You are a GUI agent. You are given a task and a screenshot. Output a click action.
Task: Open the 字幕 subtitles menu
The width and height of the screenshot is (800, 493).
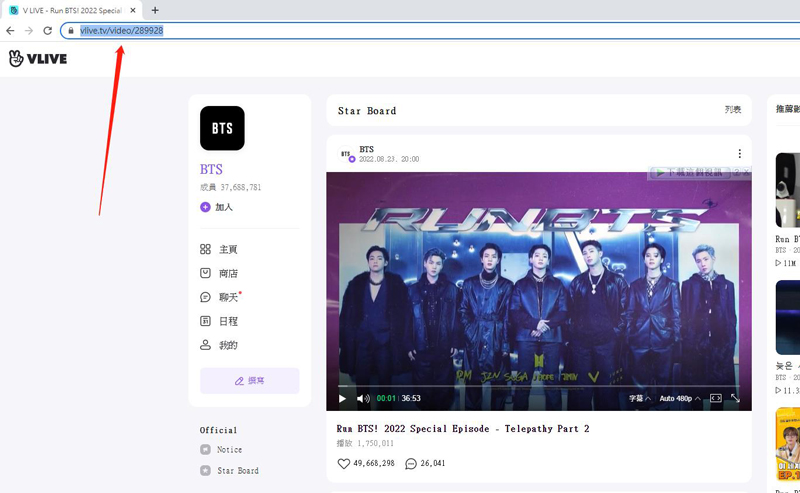(x=640, y=399)
